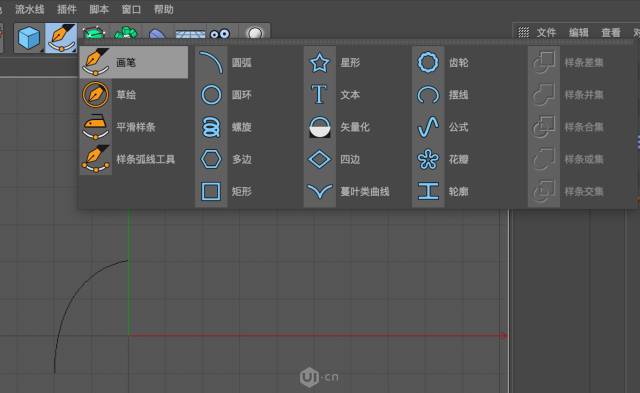640x393 pixels.
Task: Click the blue deformer toolbar icon
Action: click(x=157, y=34)
